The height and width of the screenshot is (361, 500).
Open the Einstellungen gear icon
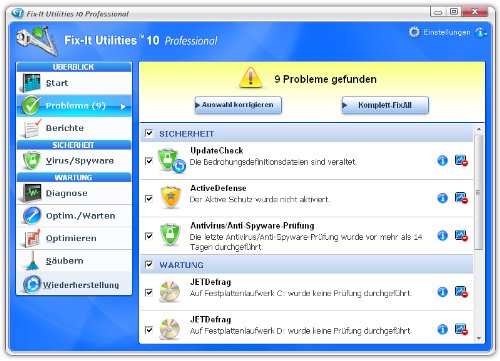click(x=414, y=32)
